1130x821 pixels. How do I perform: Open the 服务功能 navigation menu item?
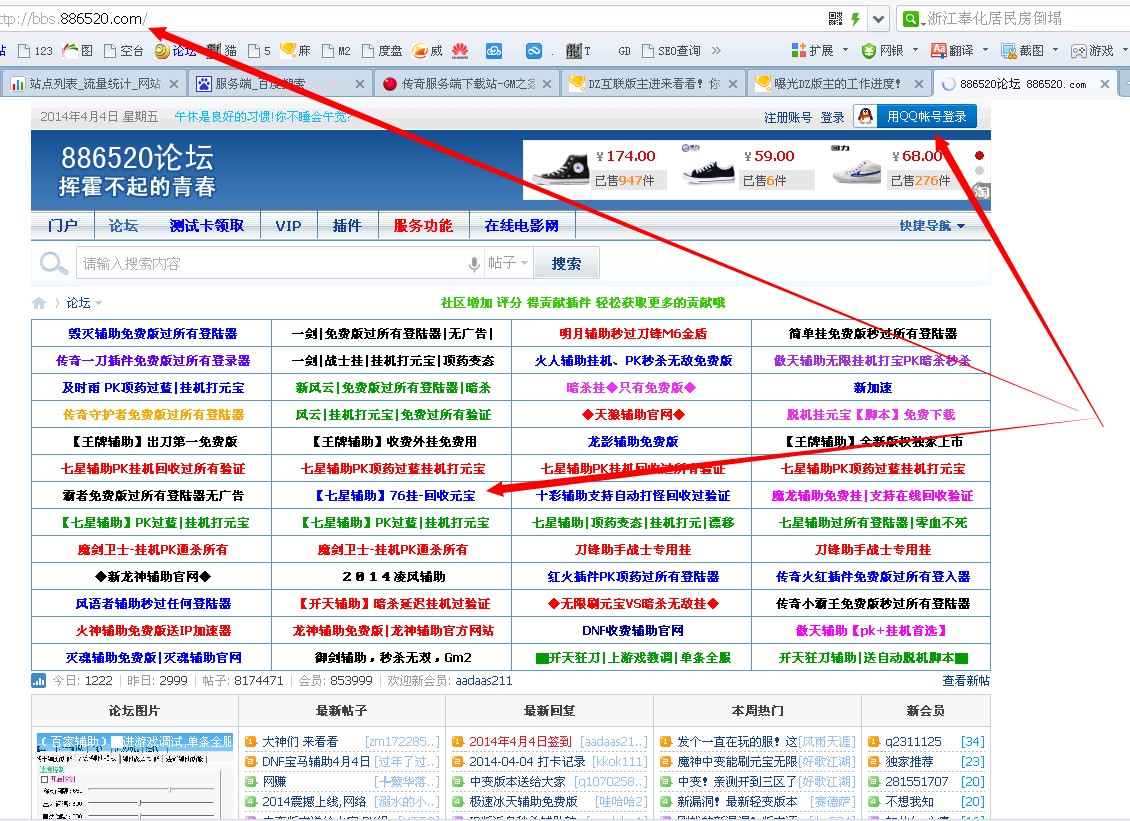[423, 226]
